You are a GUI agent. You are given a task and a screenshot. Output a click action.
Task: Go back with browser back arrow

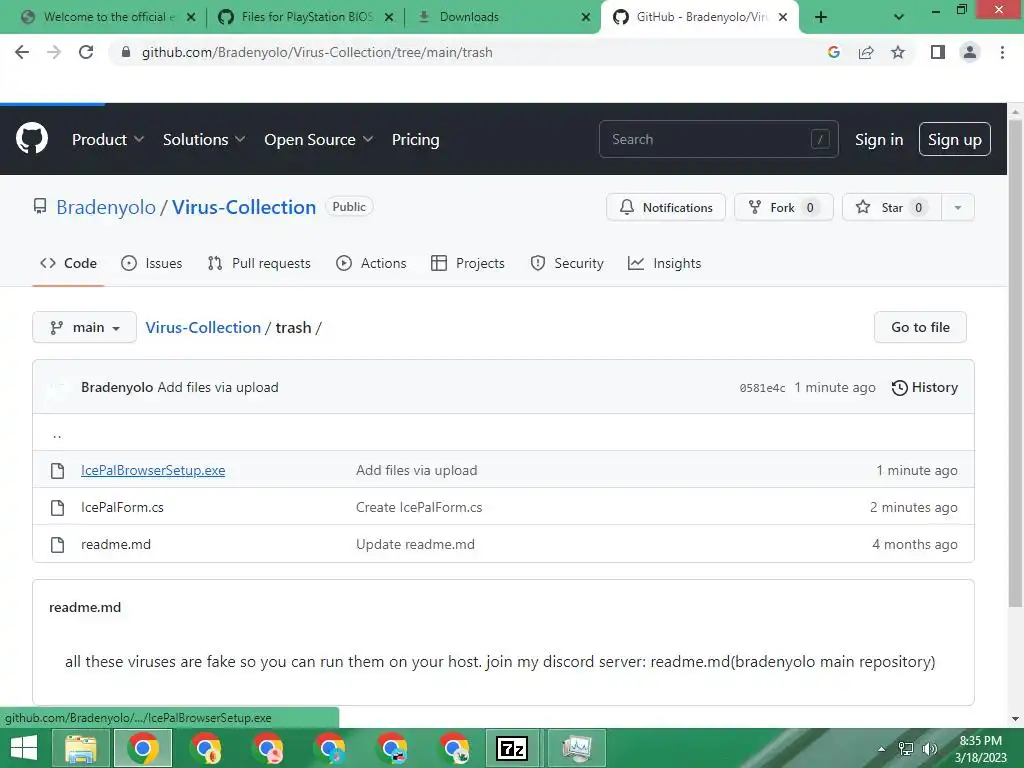pos(22,52)
